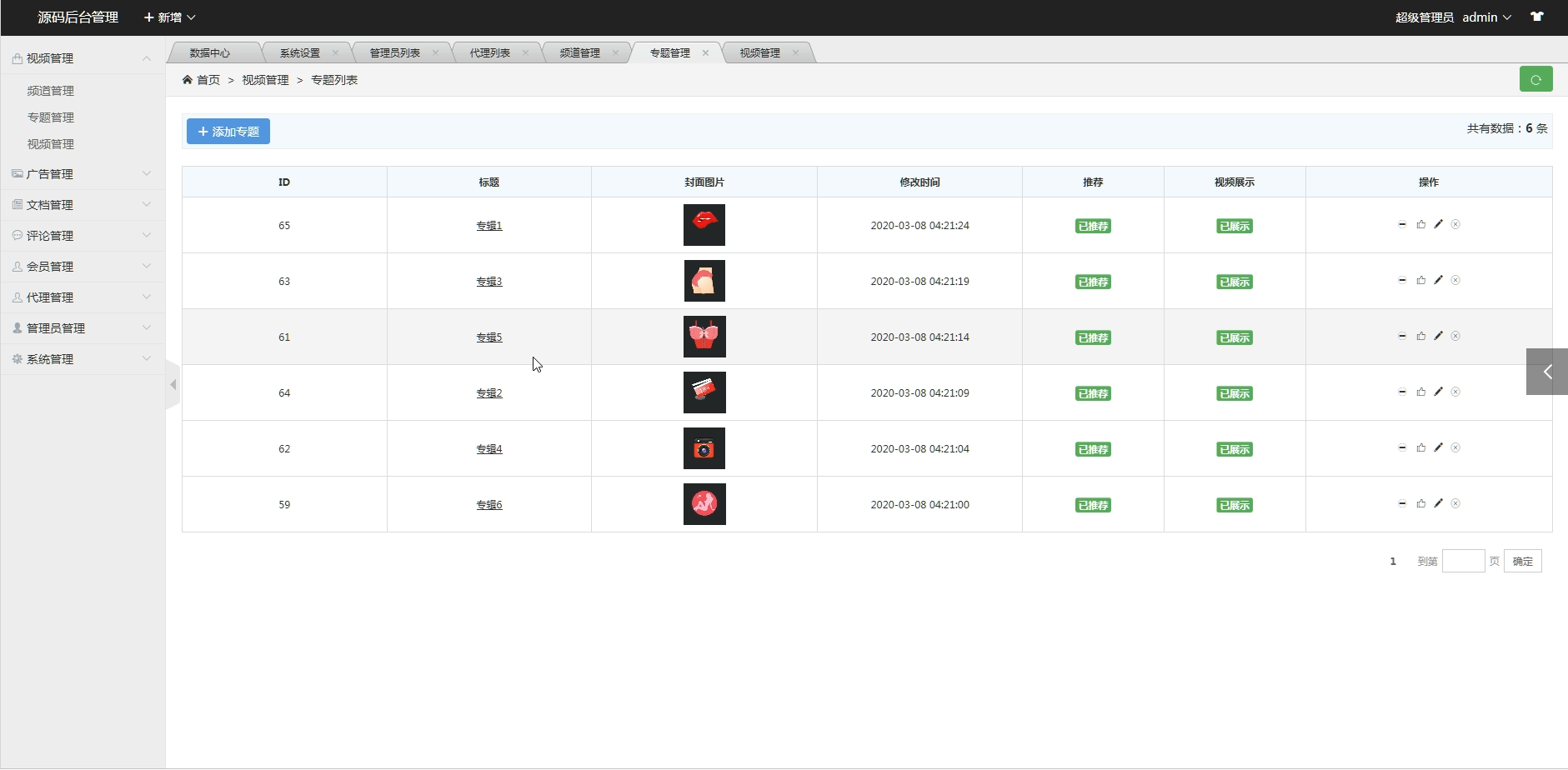Click the 添加专题 button
Screen dimensions: 1568x770
(x=228, y=132)
